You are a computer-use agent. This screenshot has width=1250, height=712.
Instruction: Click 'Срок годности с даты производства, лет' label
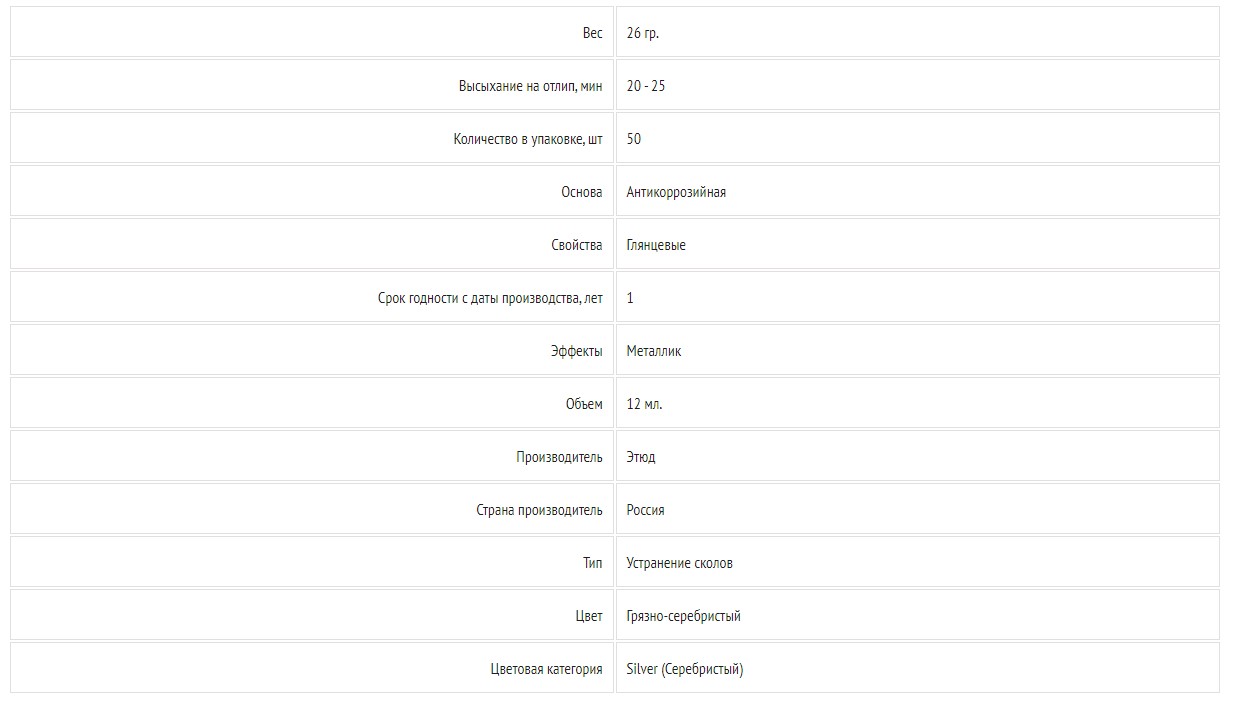491,298
